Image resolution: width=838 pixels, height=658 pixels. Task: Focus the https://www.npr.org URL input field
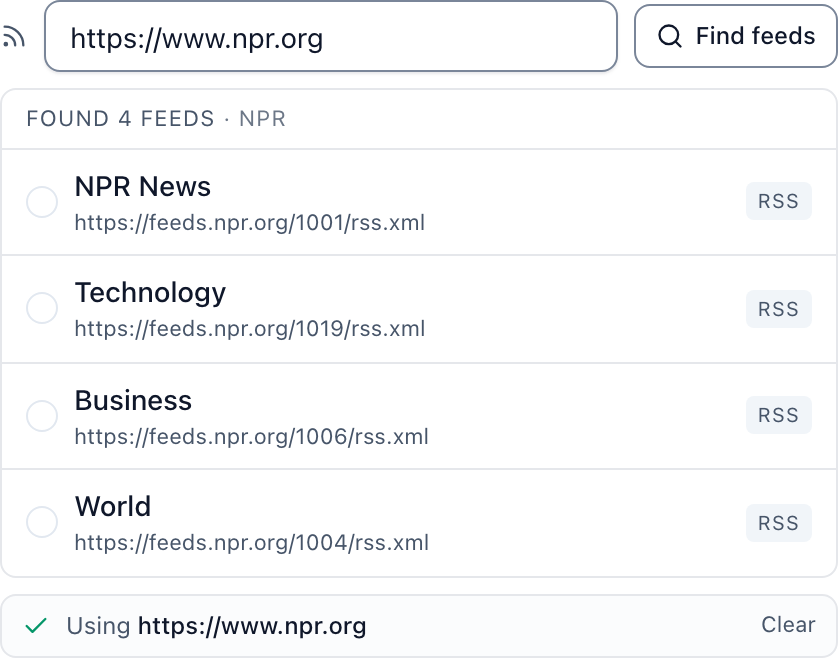point(331,36)
